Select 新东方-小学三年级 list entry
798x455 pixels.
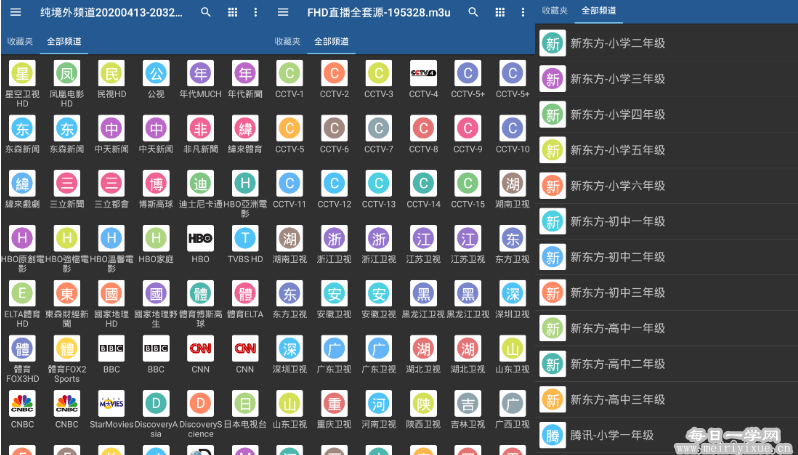click(x=666, y=79)
